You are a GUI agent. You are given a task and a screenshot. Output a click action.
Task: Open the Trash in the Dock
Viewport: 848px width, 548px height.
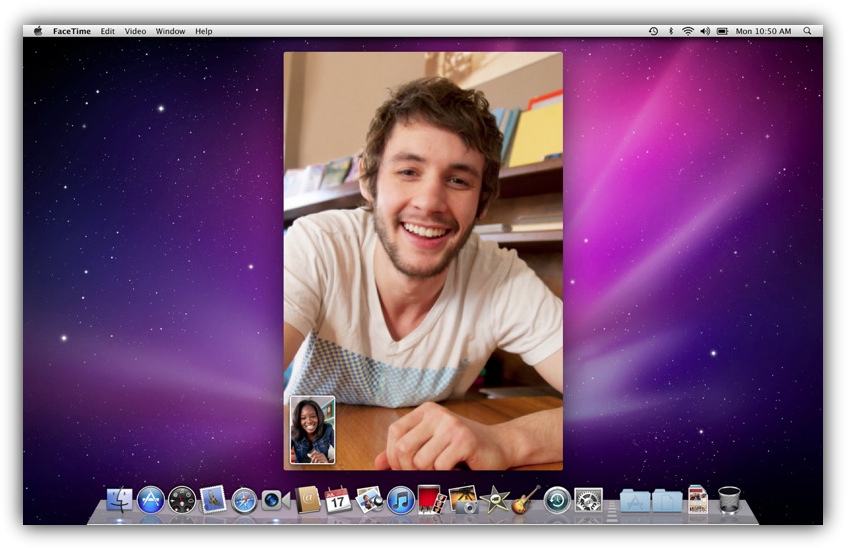pos(729,499)
